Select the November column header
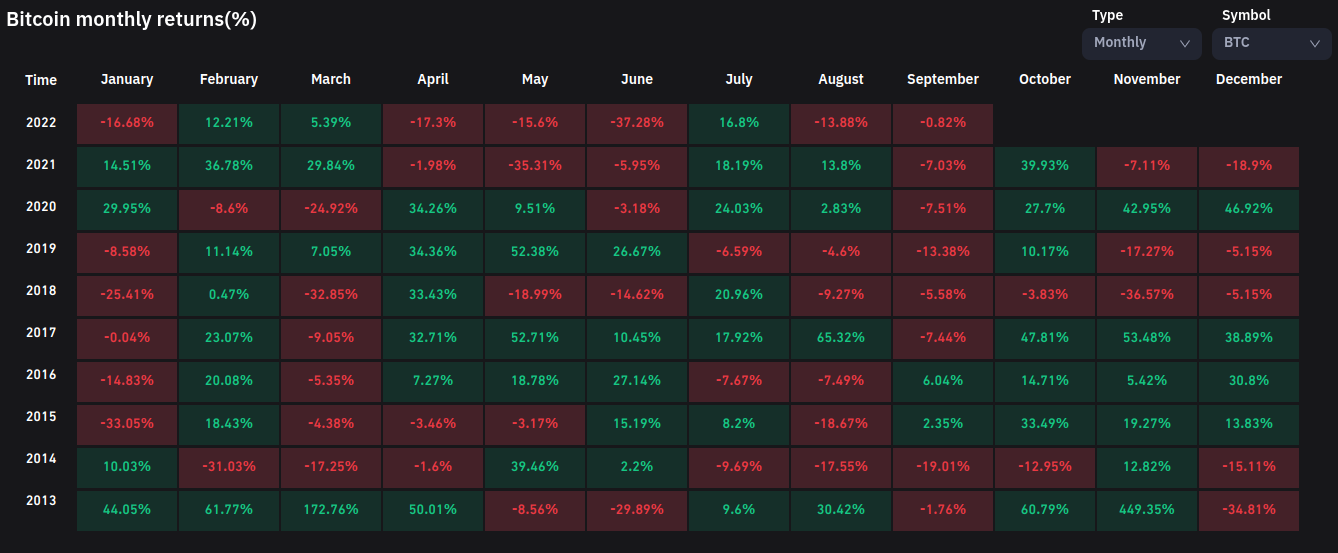Viewport: 1338px width, 553px height. (x=1147, y=79)
